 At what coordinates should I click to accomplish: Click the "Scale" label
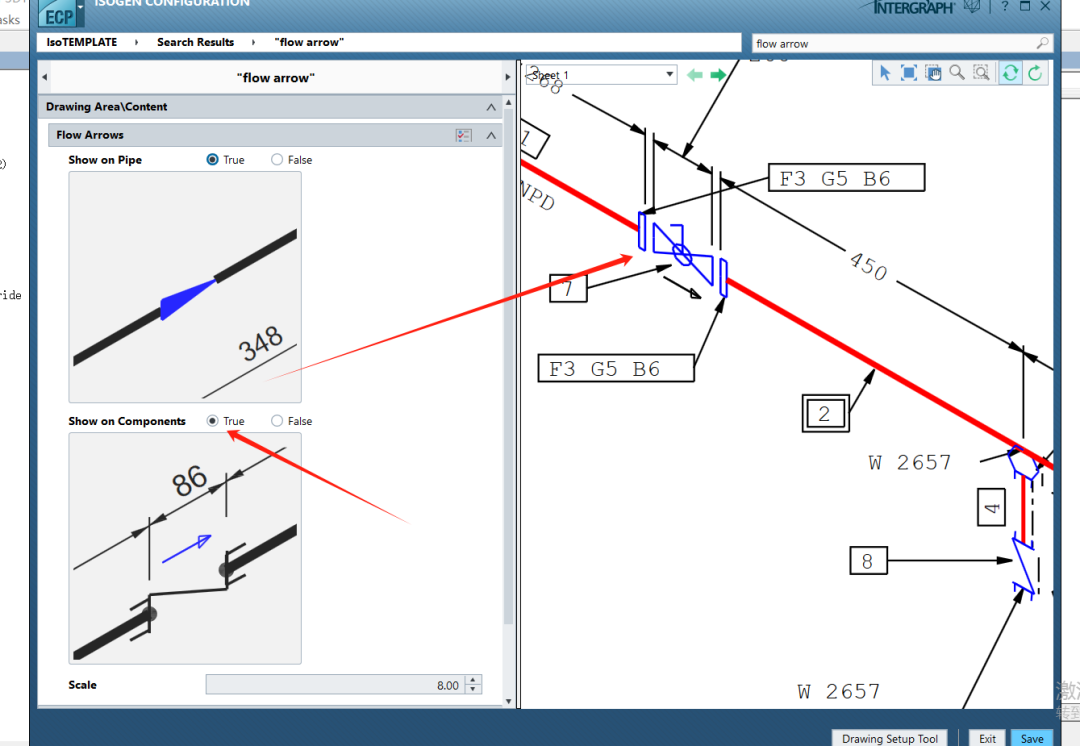pyautogui.click(x=82, y=685)
